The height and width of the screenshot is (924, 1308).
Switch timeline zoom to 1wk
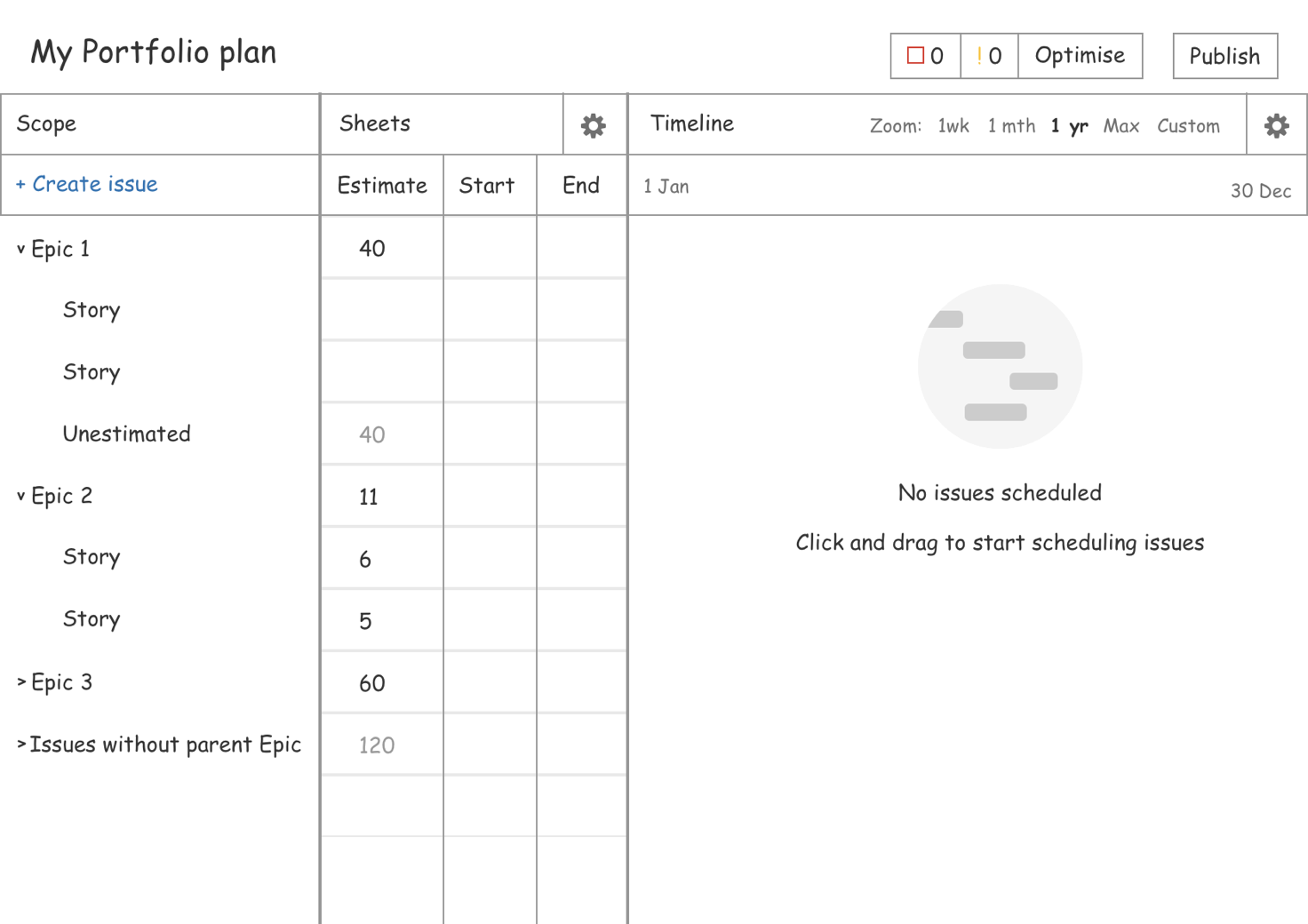(x=952, y=125)
